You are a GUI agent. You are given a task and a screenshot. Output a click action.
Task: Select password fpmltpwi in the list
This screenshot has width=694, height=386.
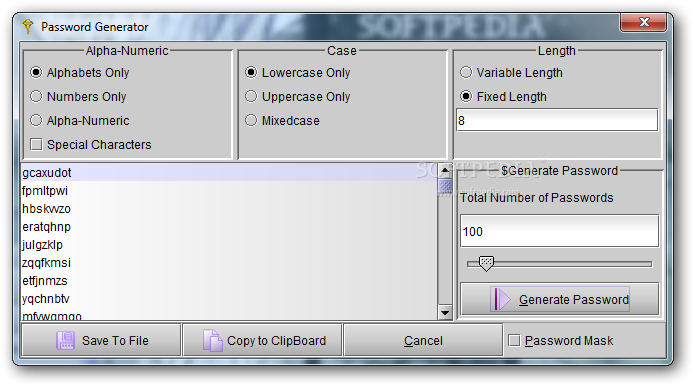pos(229,190)
